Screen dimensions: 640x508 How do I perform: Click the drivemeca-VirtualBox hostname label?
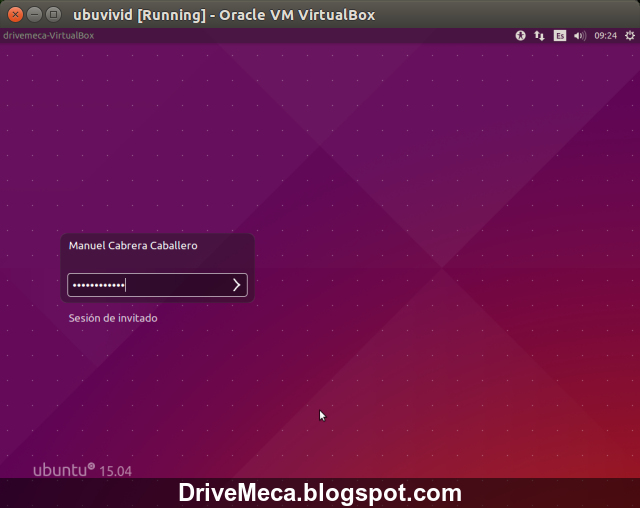49,35
